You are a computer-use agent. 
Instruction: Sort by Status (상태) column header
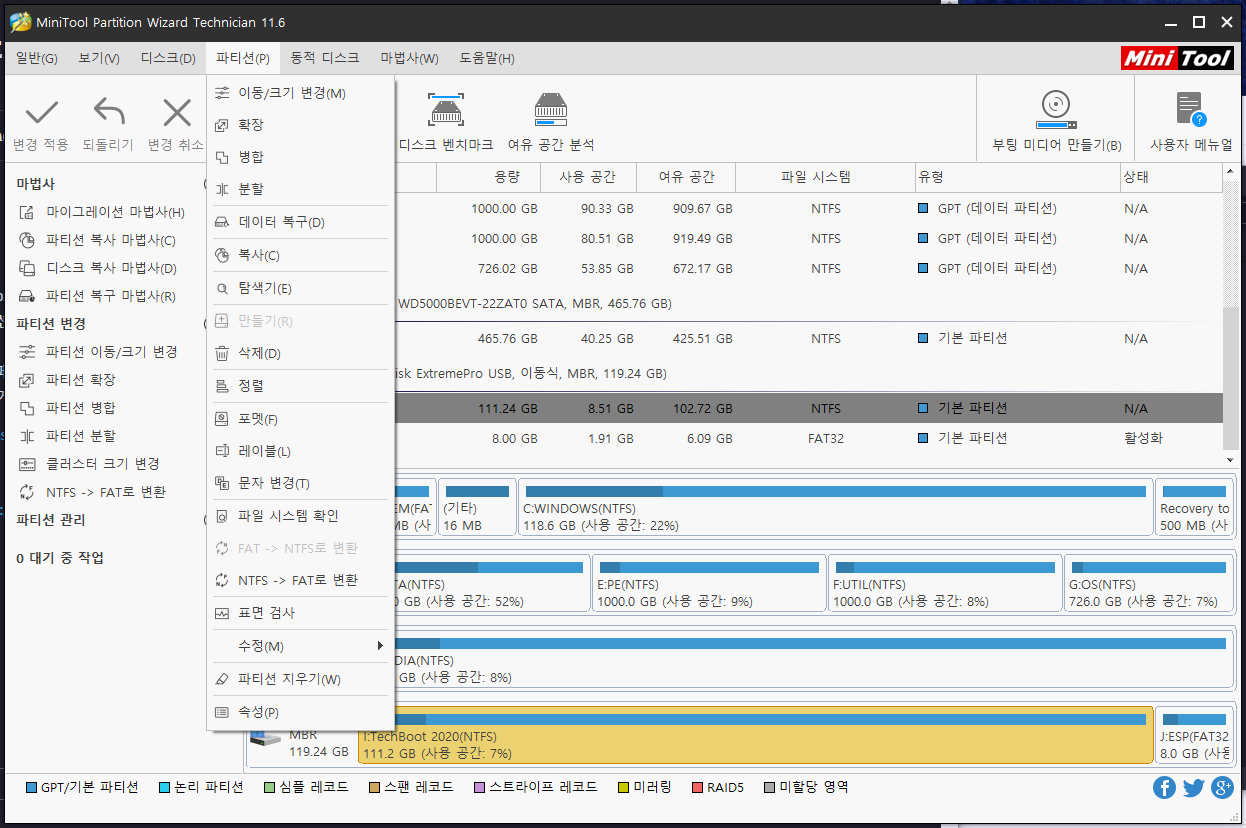1171,178
